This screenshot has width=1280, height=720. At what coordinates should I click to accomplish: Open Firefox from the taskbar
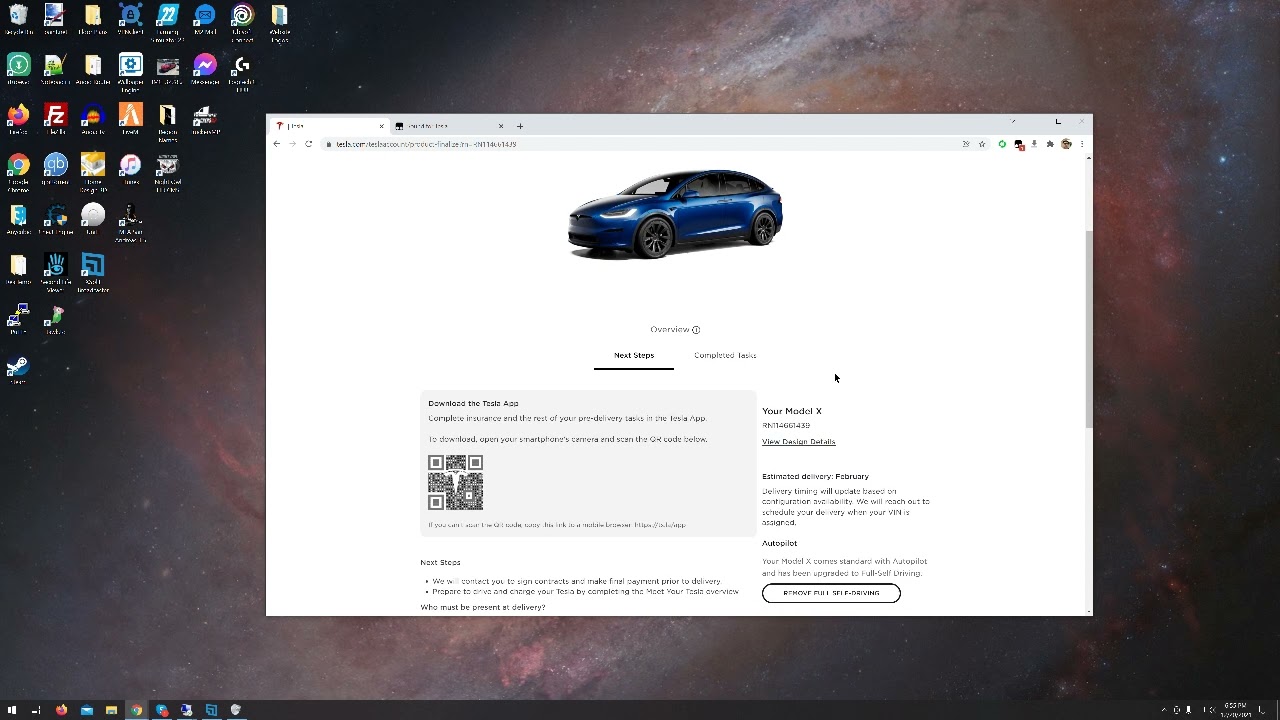[62, 710]
